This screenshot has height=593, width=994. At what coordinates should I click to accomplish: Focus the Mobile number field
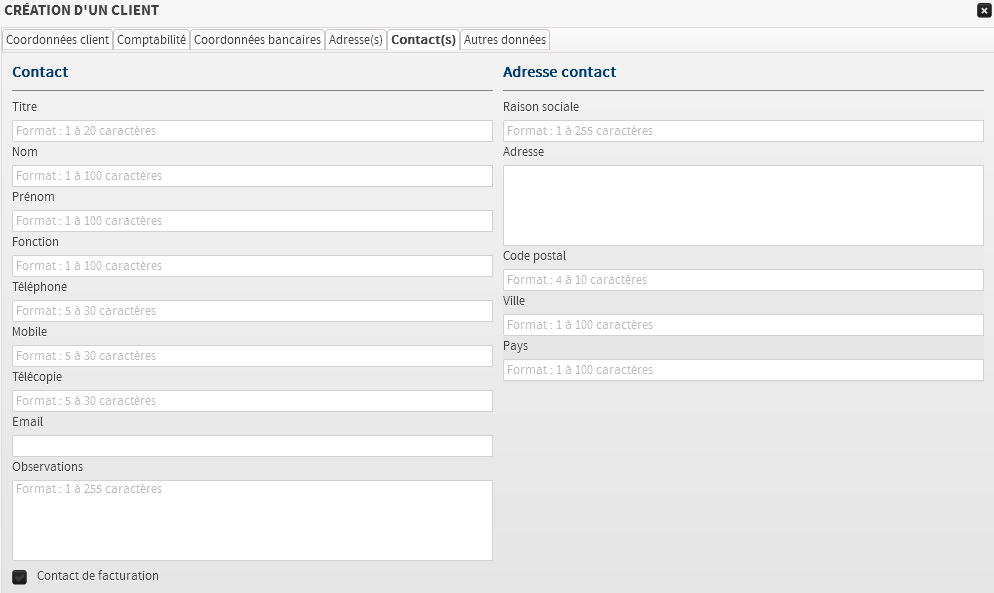tap(252, 356)
